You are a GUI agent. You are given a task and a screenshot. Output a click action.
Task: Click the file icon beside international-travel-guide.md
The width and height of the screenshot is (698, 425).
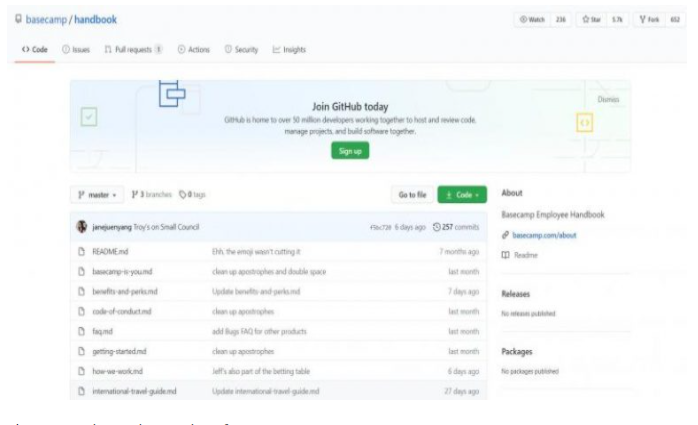[81, 391]
